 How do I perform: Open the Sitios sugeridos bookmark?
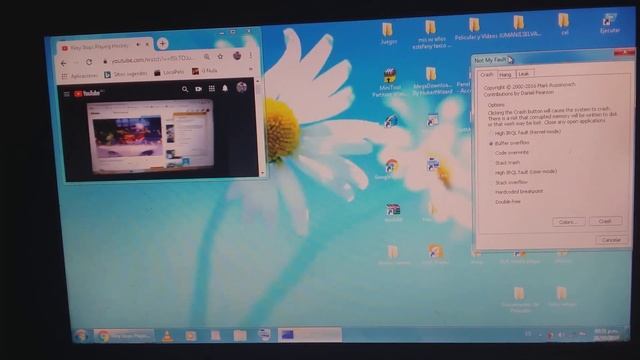(126, 74)
